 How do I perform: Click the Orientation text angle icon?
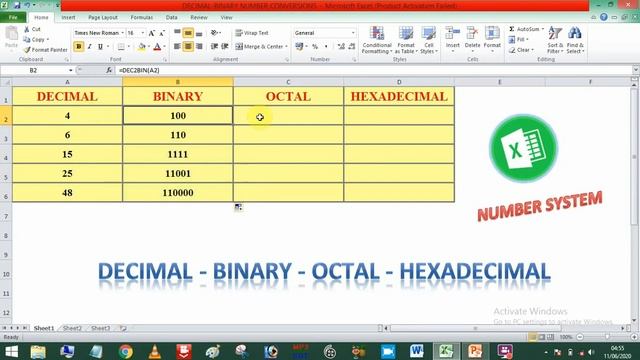(215, 33)
